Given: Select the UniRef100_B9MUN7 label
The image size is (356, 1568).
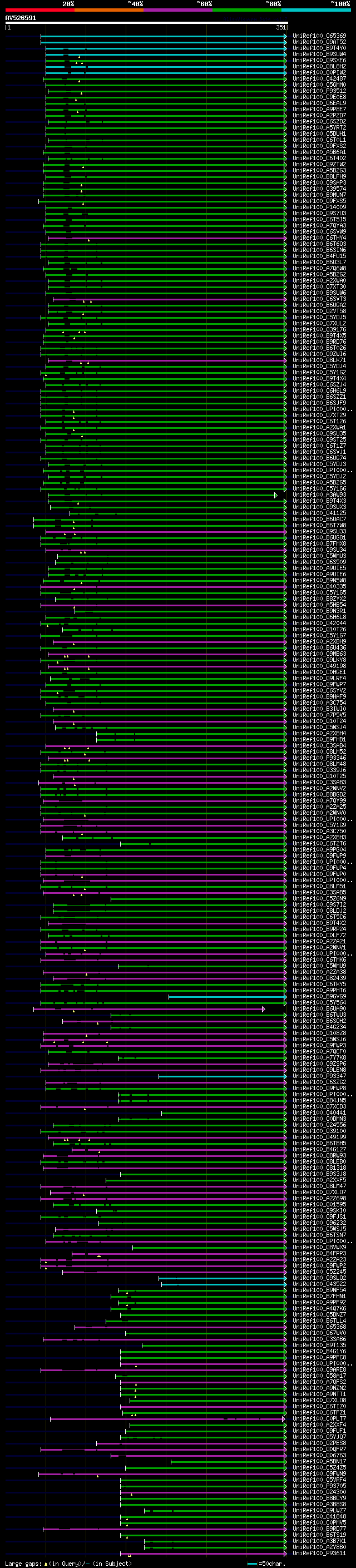Looking at the screenshot, I should 319,195.
